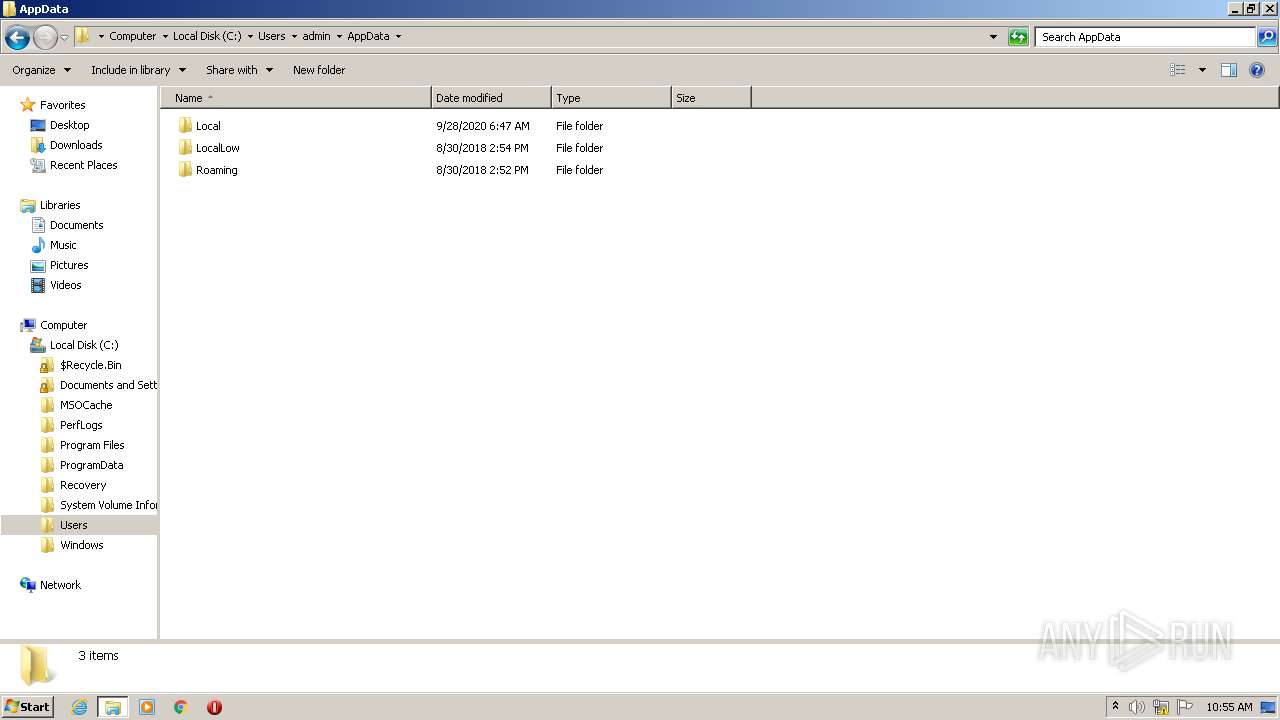Select Users breadcrumb in the address bar
This screenshot has height=720, width=1280.
(271, 36)
